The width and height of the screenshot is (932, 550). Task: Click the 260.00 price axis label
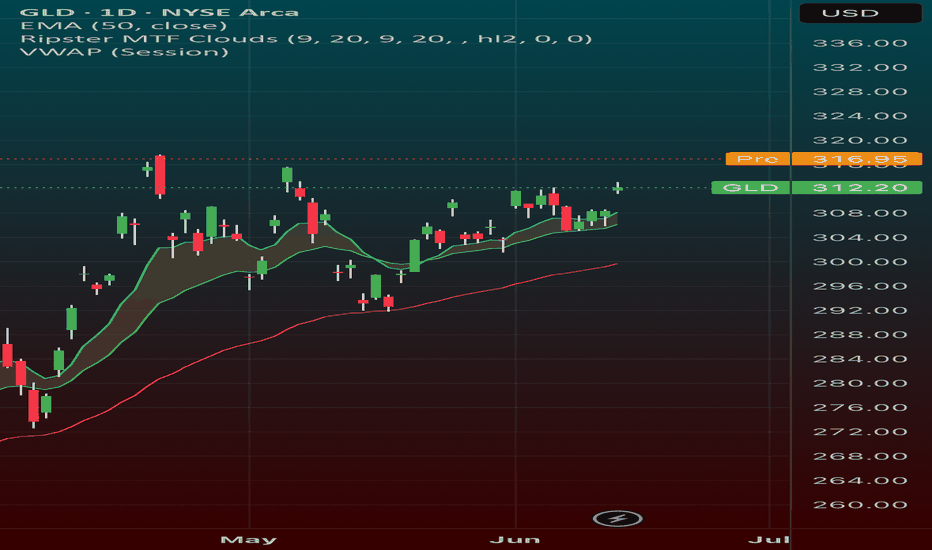[859, 505]
